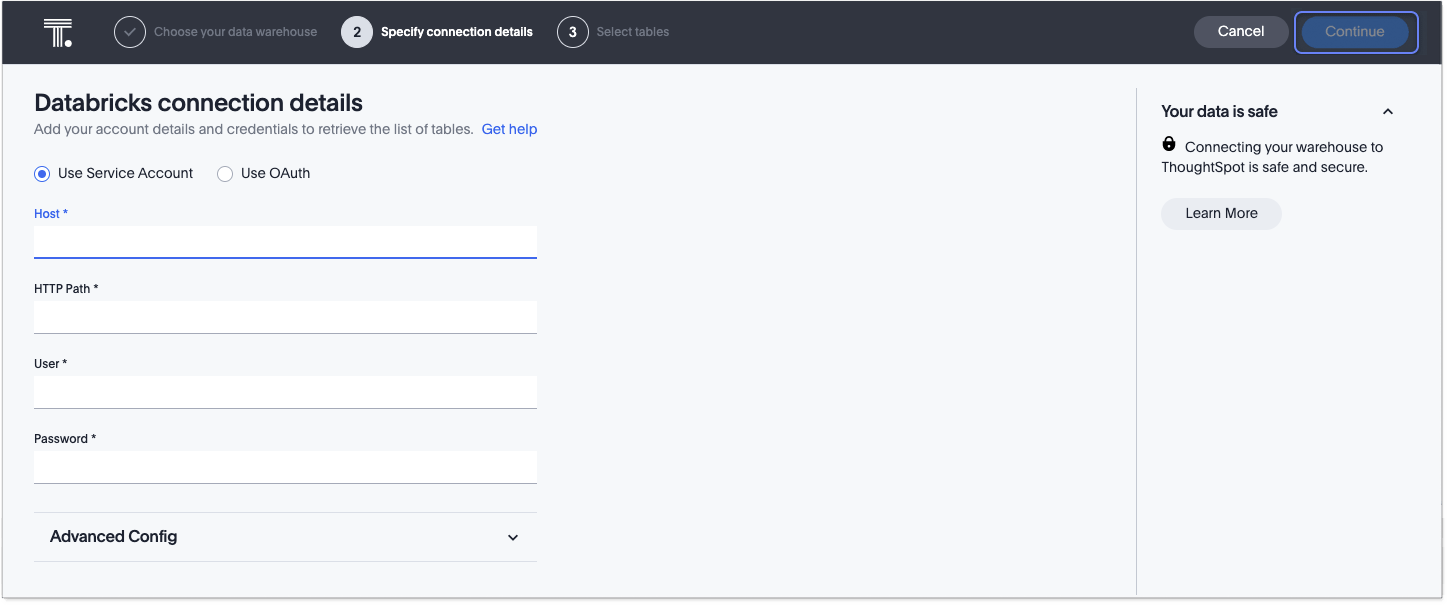Click the step 2 number circle
This screenshot has height=611, width=1448.
coord(357,32)
